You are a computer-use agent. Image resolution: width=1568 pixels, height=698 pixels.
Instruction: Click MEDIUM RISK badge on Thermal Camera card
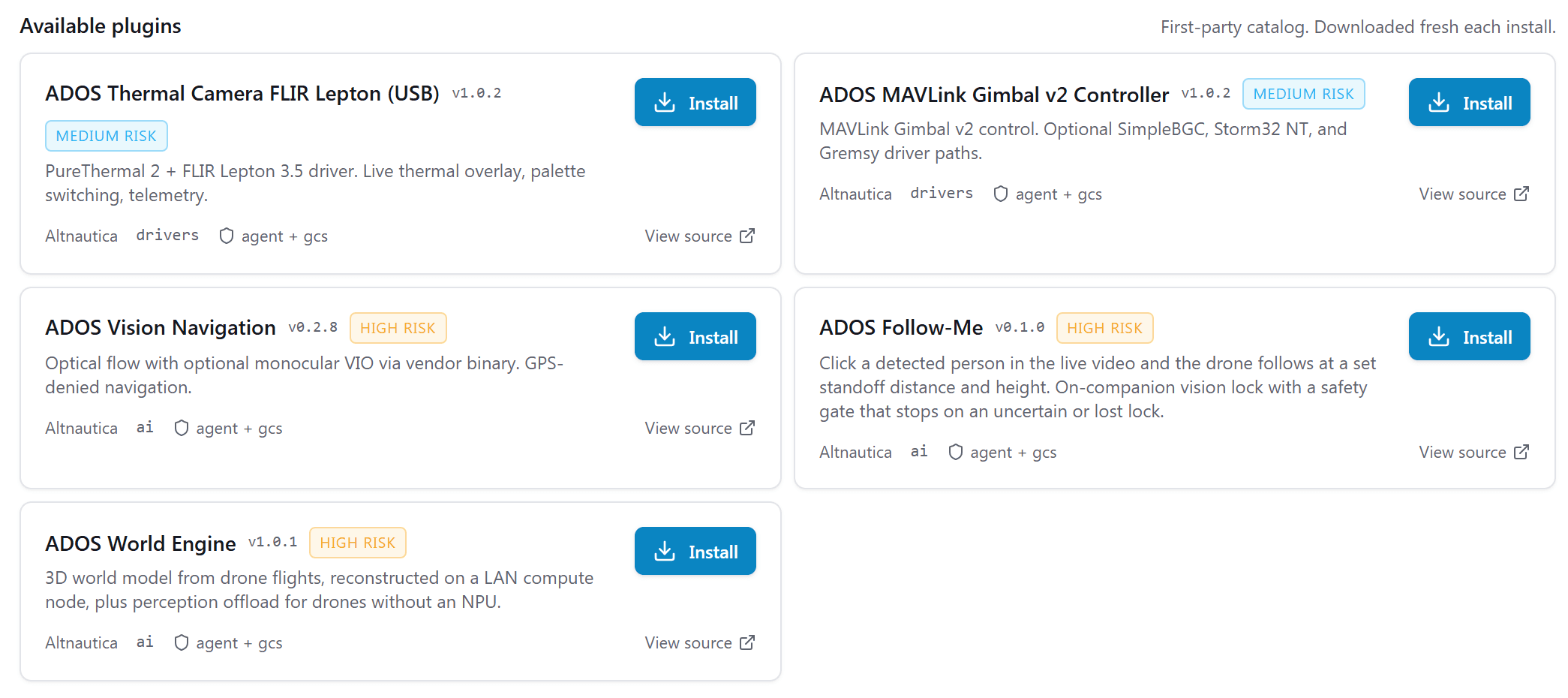pyautogui.click(x=107, y=136)
